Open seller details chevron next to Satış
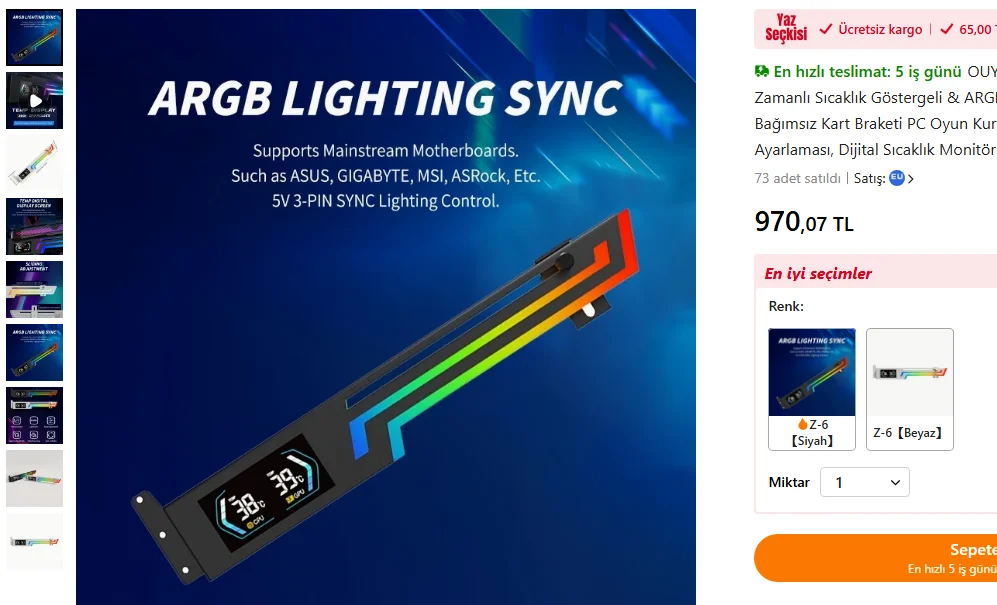This screenshot has width=997, height=605. click(x=911, y=179)
